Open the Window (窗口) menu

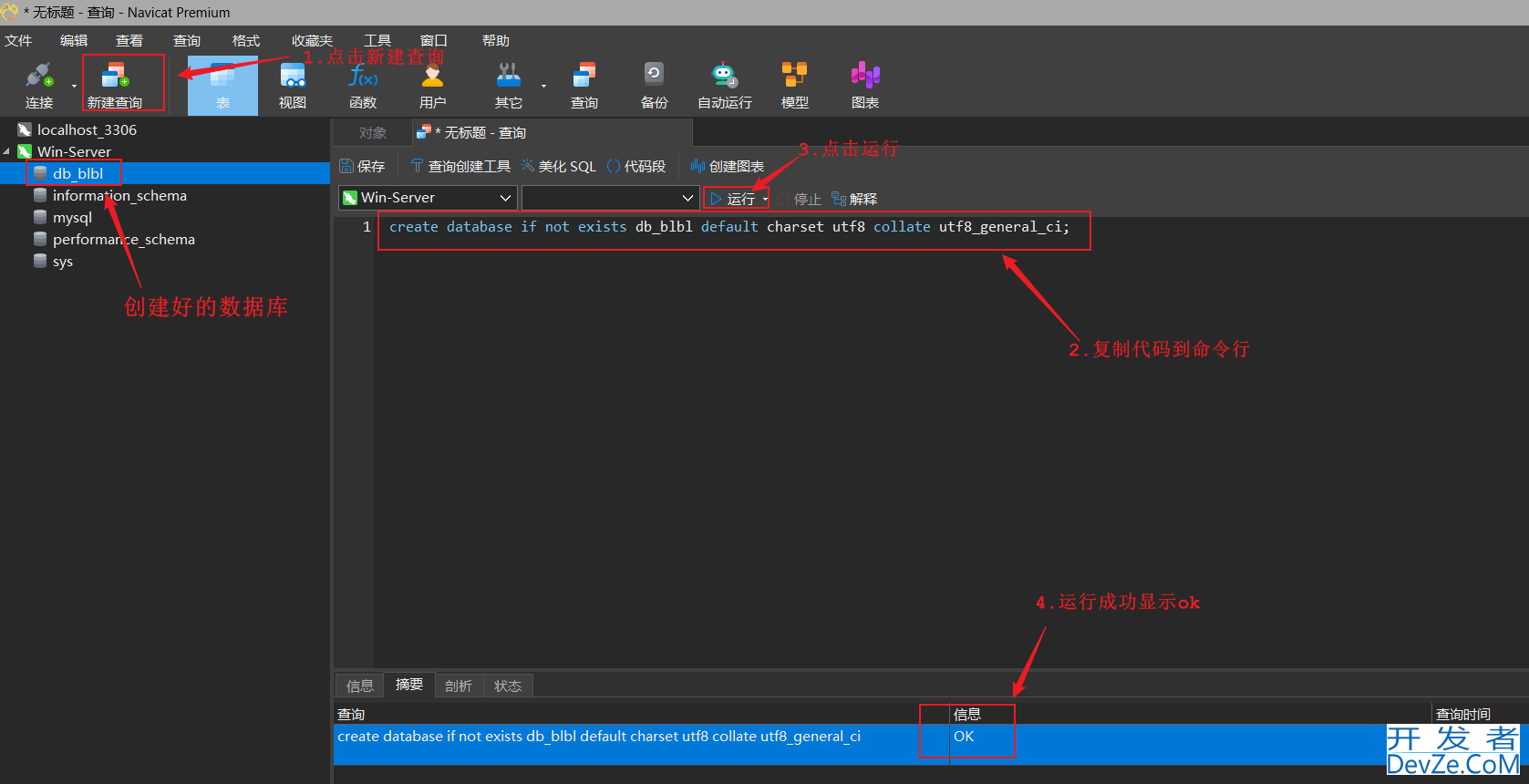point(434,41)
